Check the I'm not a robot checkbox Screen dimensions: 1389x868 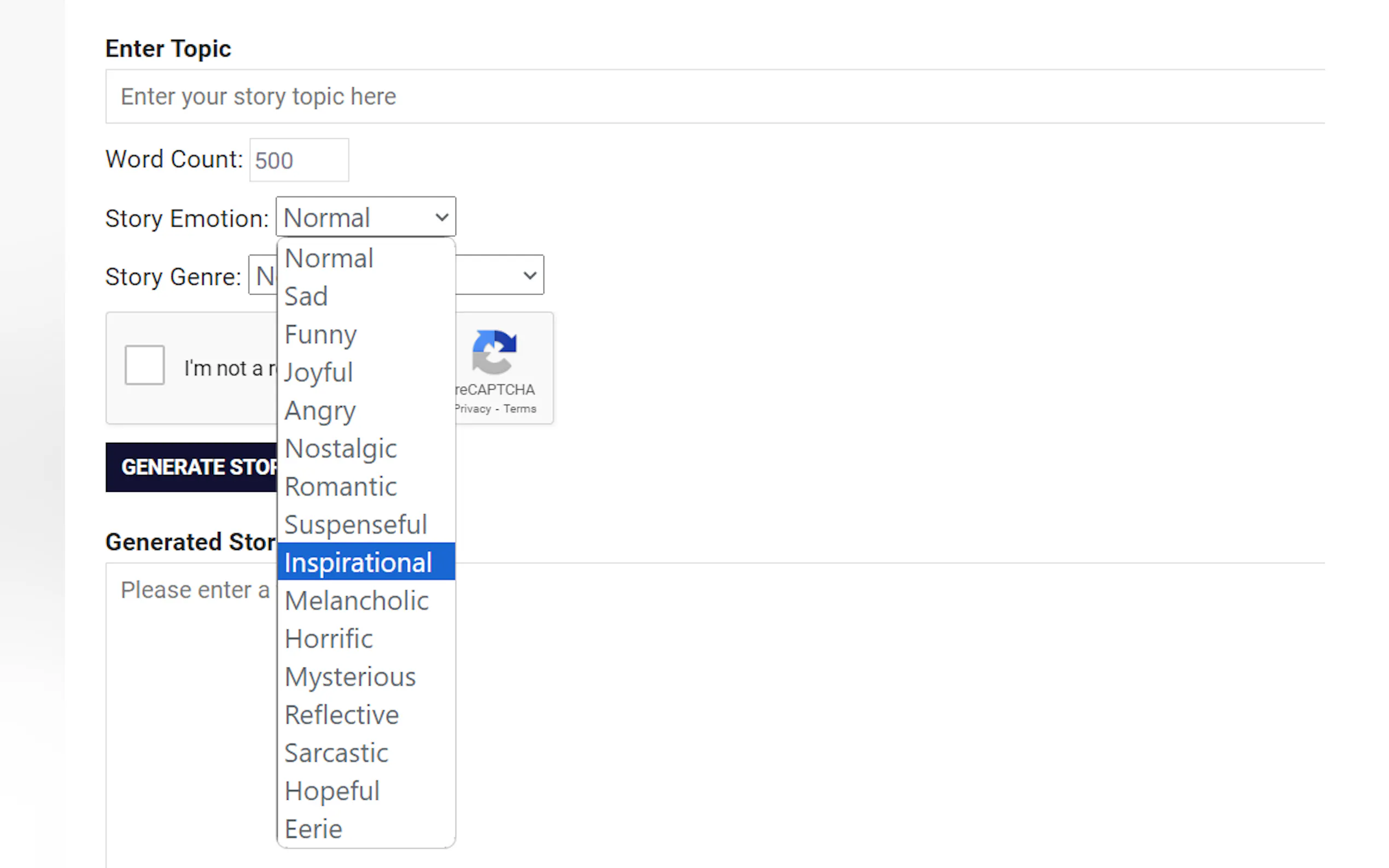pos(144,365)
